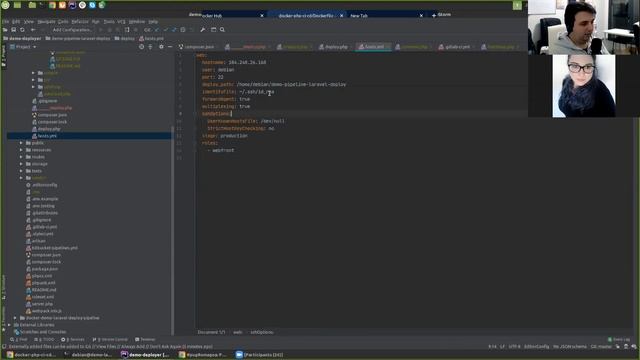The width and height of the screenshot is (640, 360).
Task: Expand External Libraries node
Action: (x=9, y=325)
